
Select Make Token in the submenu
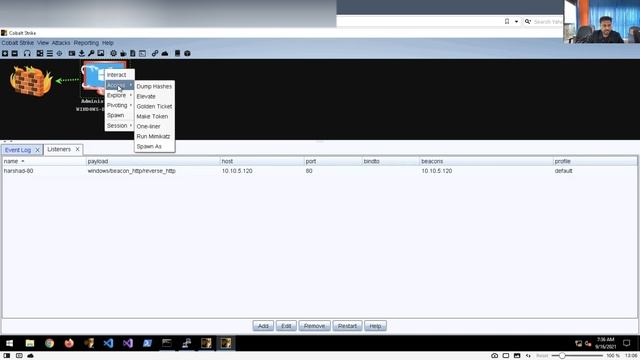coord(154,116)
